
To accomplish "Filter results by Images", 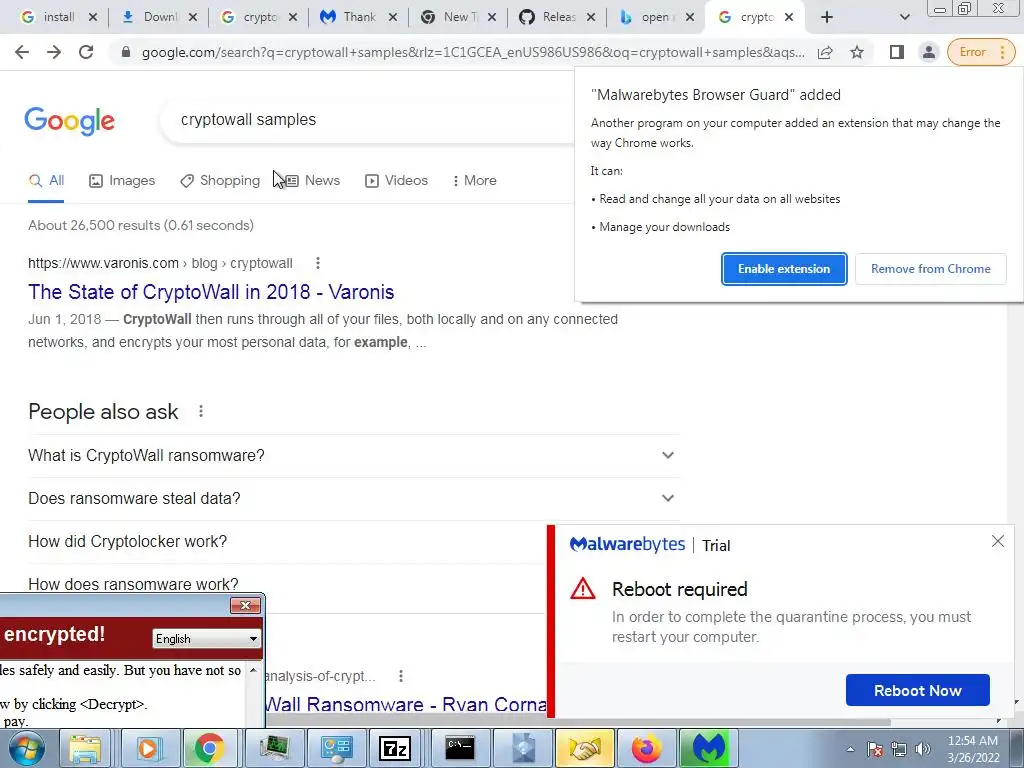I will [x=122, y=181].
